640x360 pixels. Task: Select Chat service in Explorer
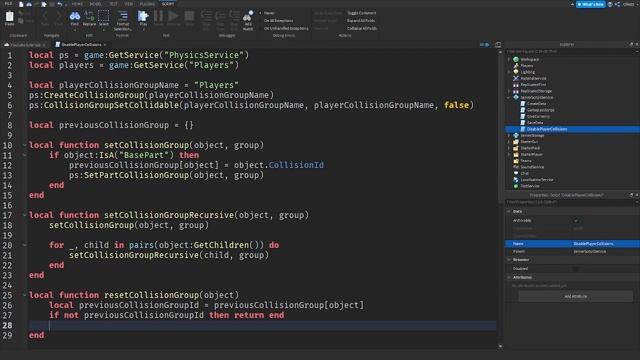click(524, 173)
